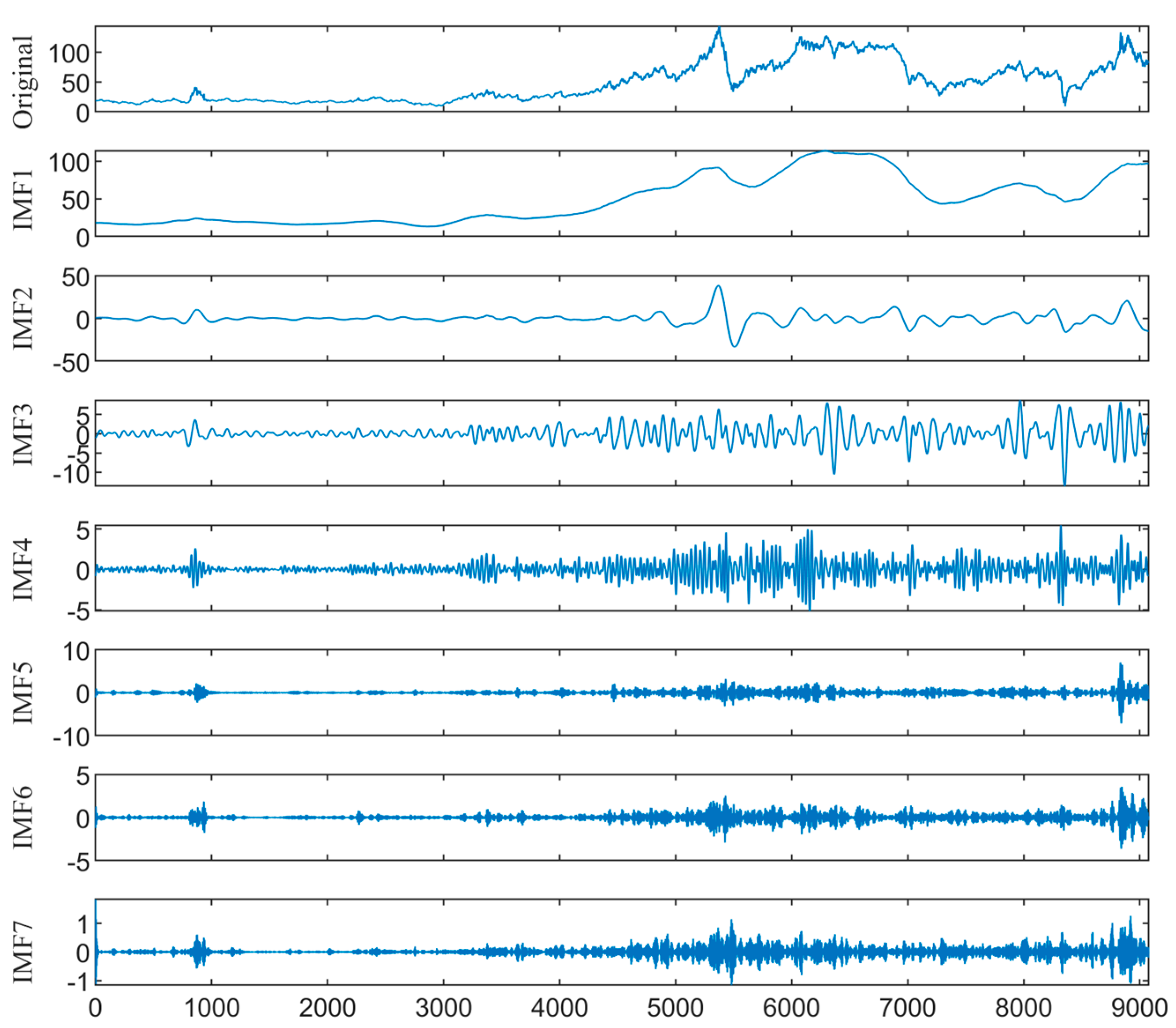The image size is (1176, 1028).
Task: Click the 100 tick label on Original axis
Action: 68,54
